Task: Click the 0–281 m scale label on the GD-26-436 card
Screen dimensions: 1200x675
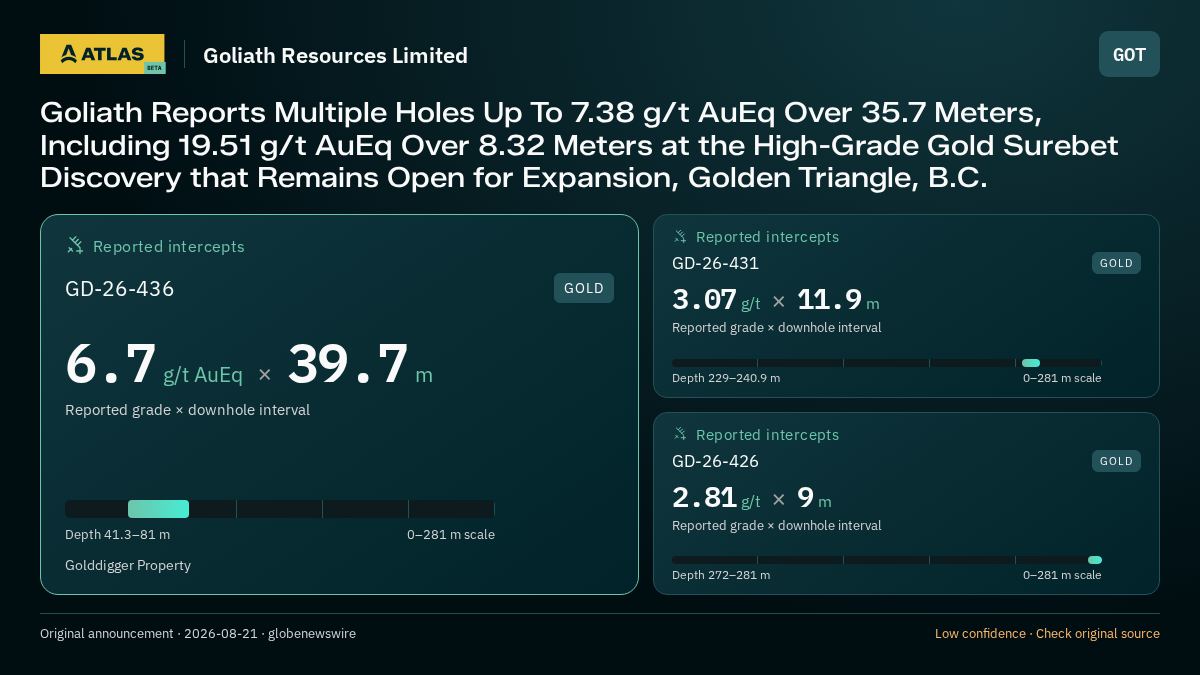Action: point(451,534)
